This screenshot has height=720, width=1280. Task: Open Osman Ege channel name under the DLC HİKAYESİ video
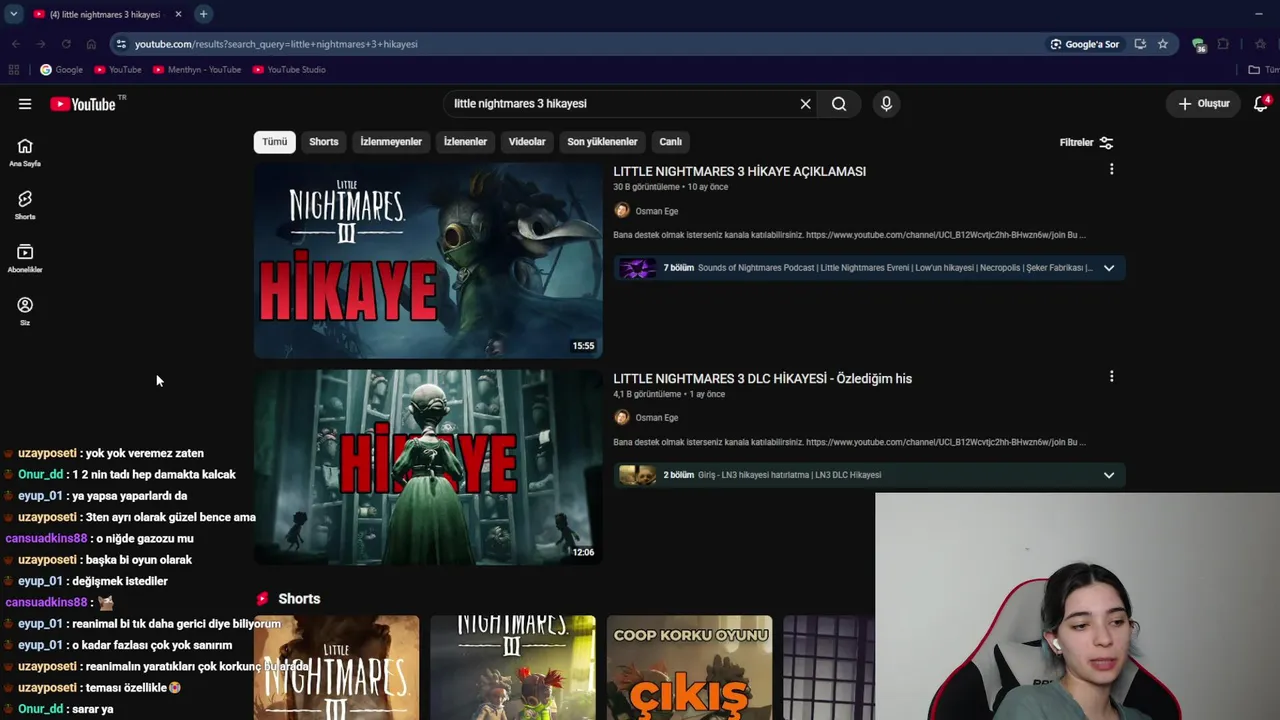(656, 418)
